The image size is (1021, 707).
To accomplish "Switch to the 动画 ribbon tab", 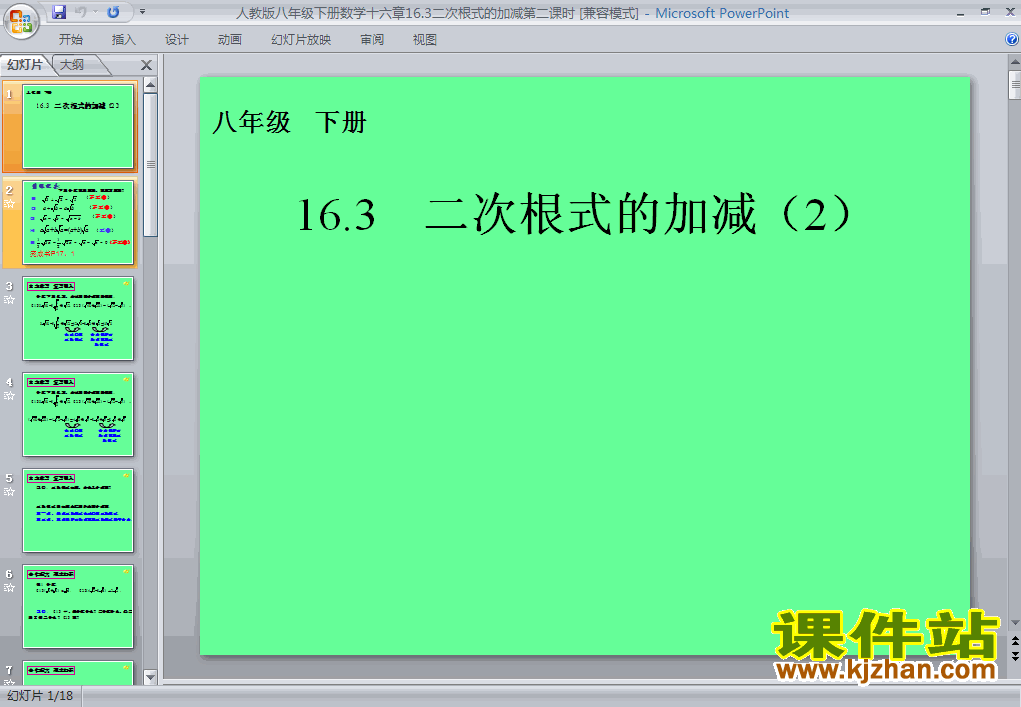I will coord(230,40).
